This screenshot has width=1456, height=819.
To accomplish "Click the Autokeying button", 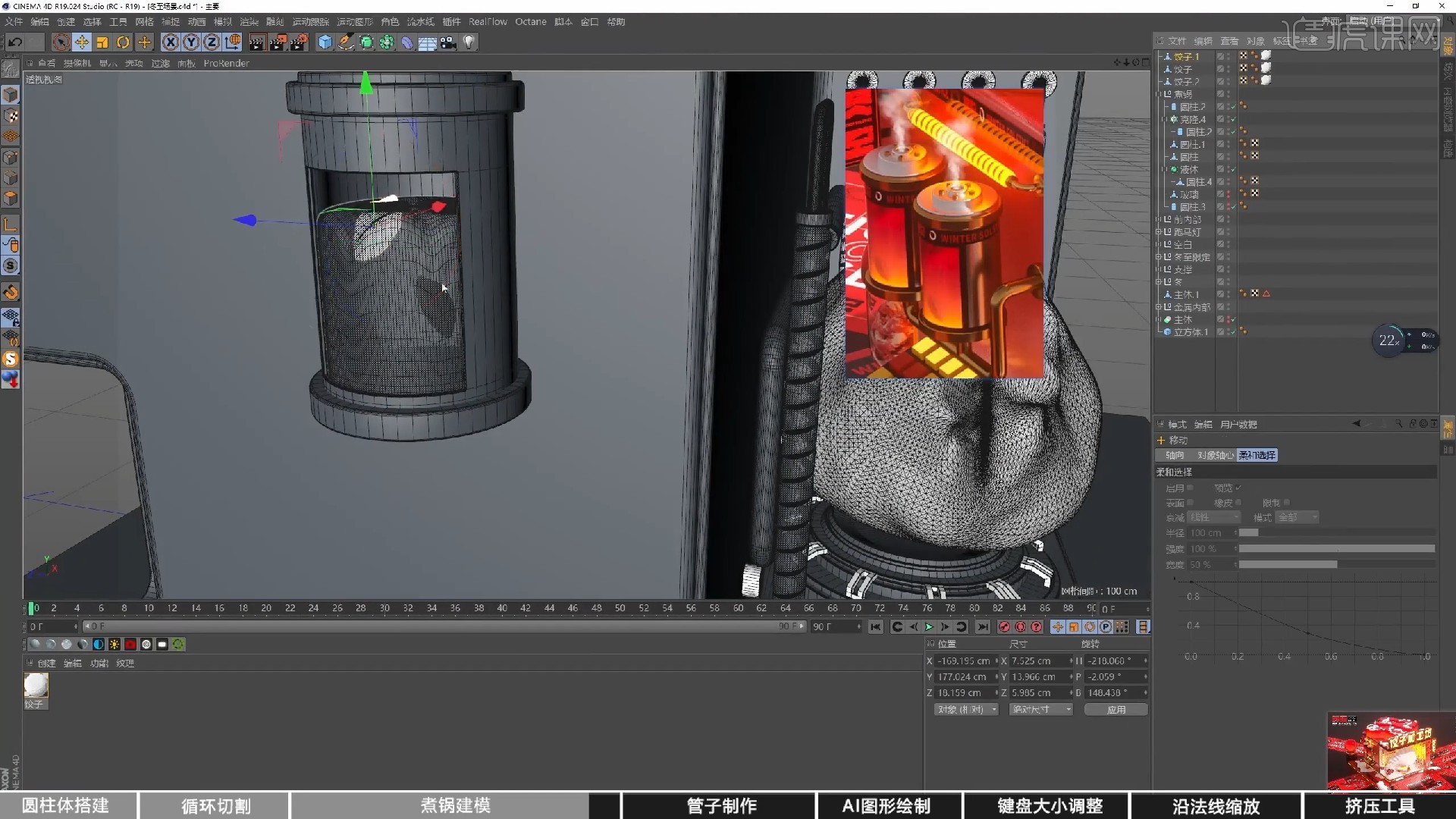I will click(1021, 627).
